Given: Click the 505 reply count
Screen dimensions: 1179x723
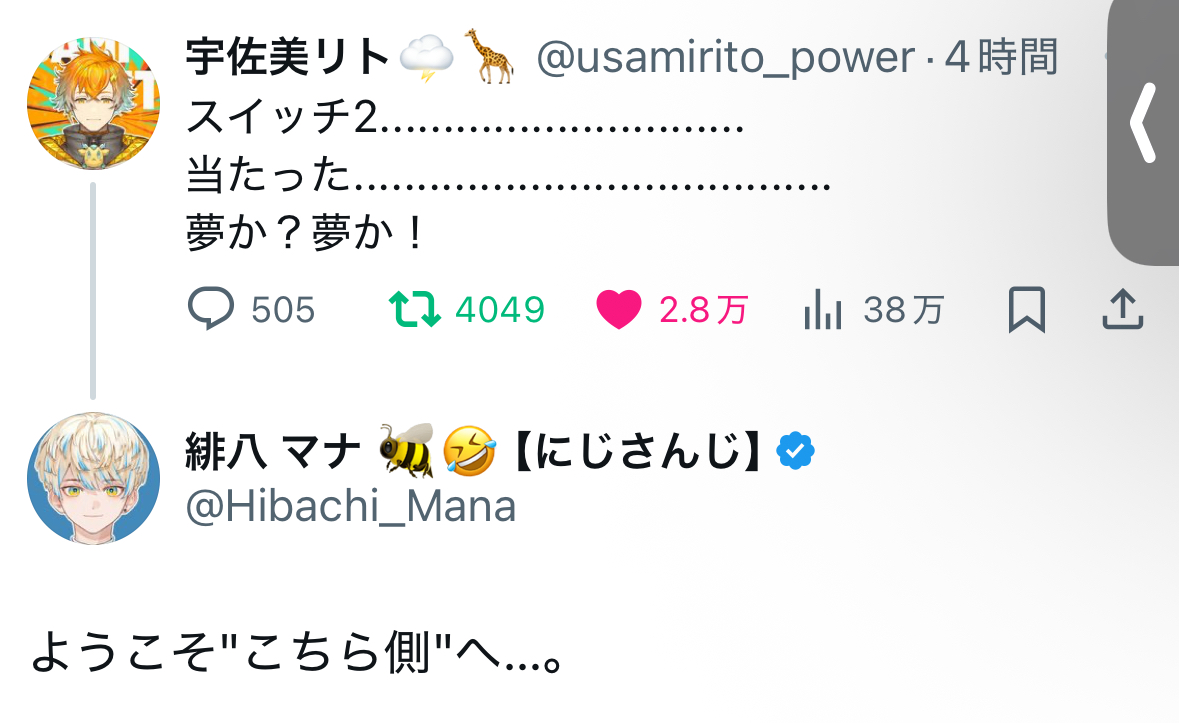Looking at the screenshot, I should 283,311.
